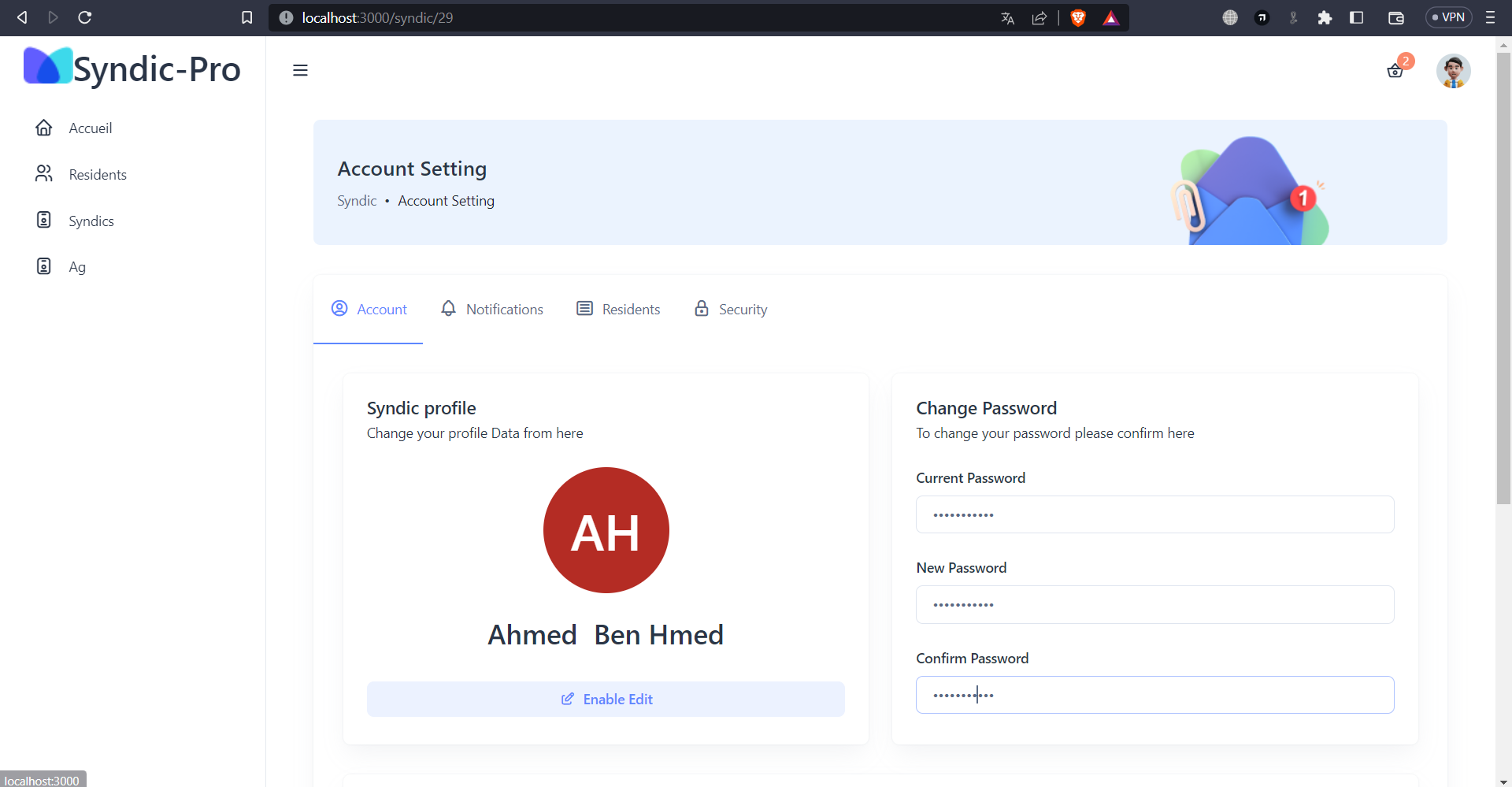Open the browser extensions puzzle icon
The image size is (1512, 787).
1325,17
